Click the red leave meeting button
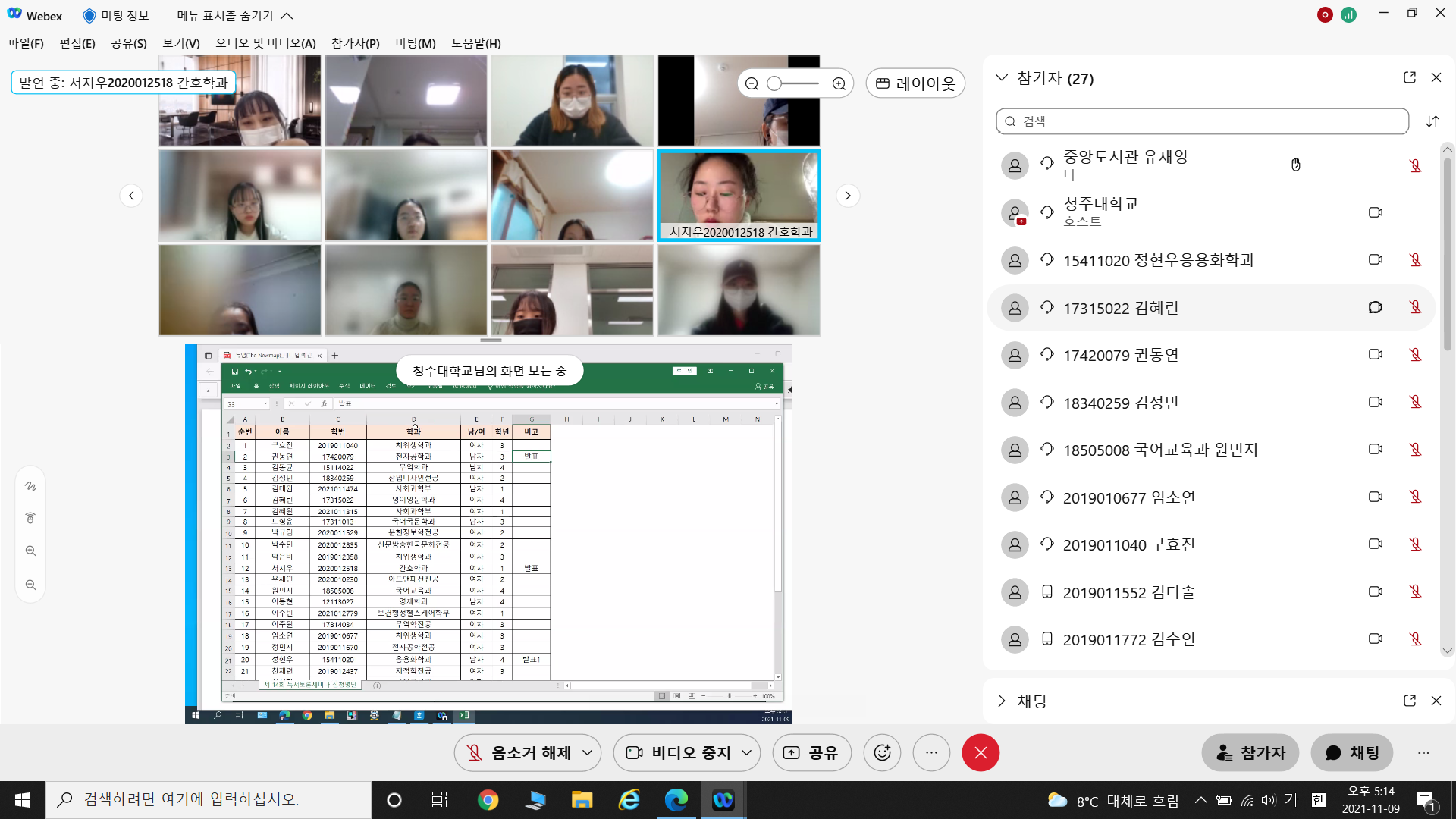Image resolution: width=1456 pixels, height=819 pixels. (x=981, y=752)
